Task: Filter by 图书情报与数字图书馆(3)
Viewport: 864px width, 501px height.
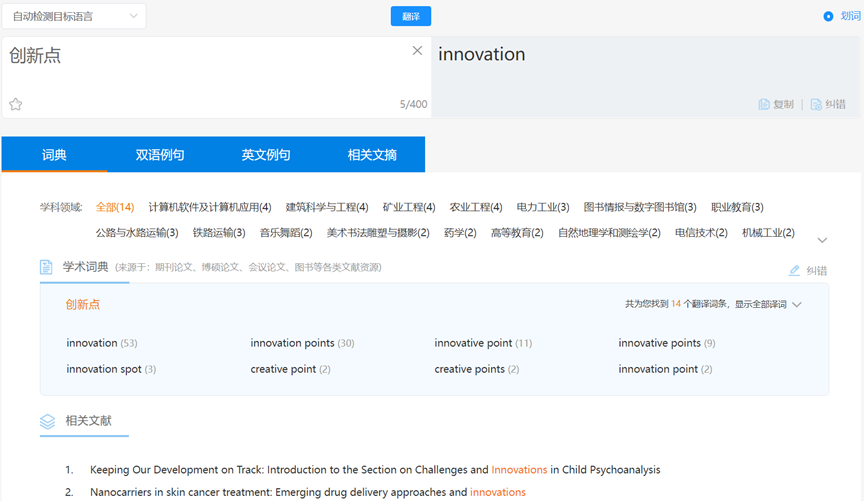Action: coord(640,207)
